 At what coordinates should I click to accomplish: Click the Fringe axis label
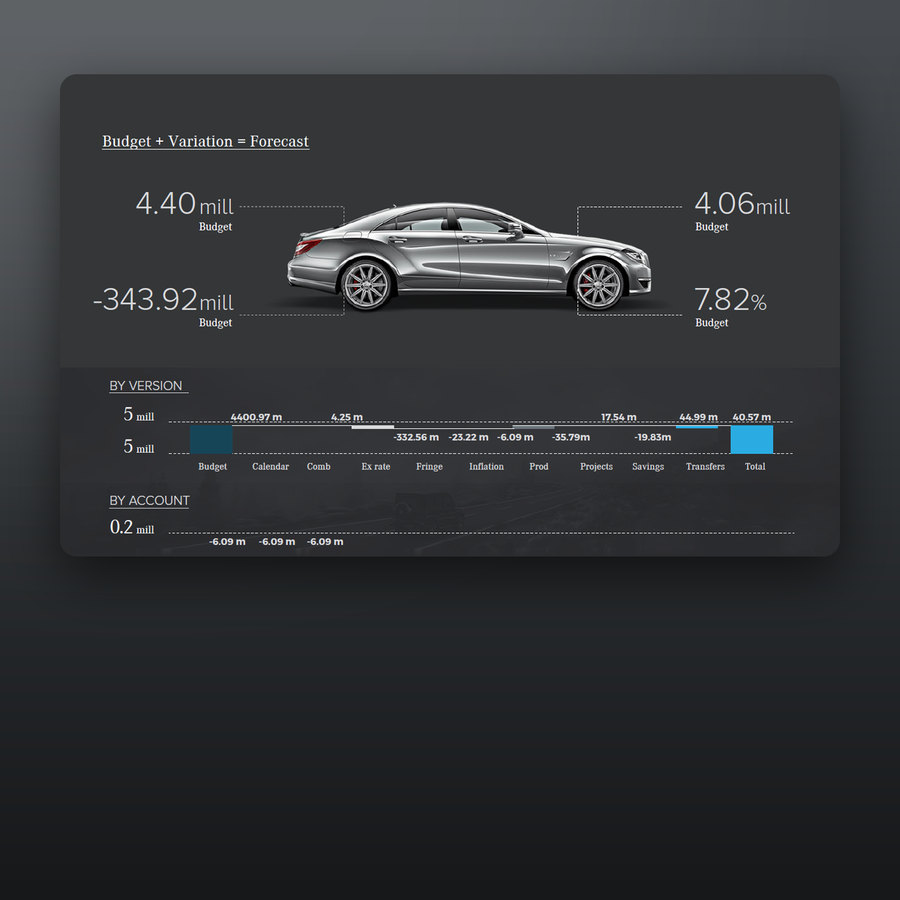(429, 467)
